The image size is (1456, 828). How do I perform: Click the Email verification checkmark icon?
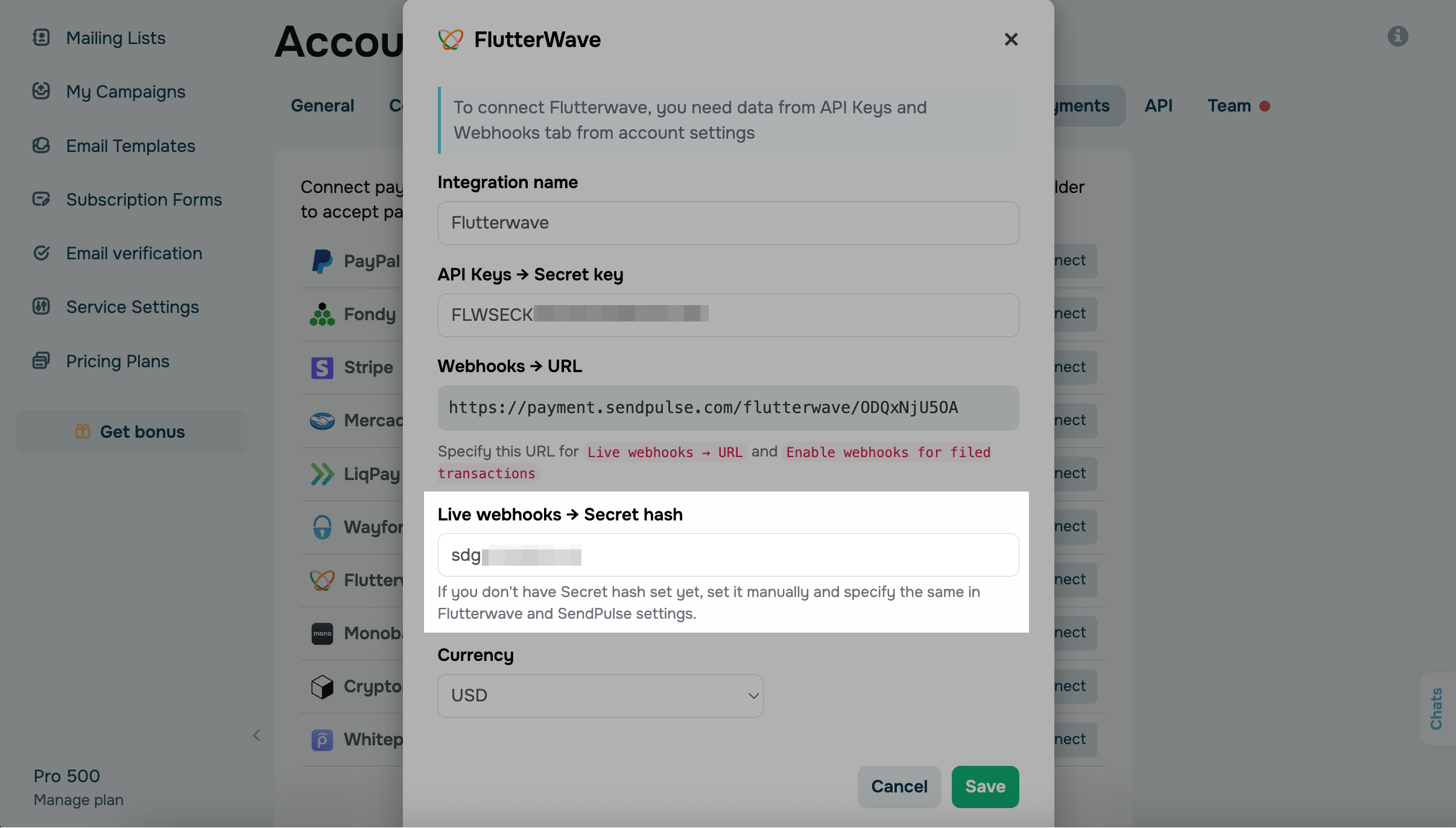click(41, 253)
